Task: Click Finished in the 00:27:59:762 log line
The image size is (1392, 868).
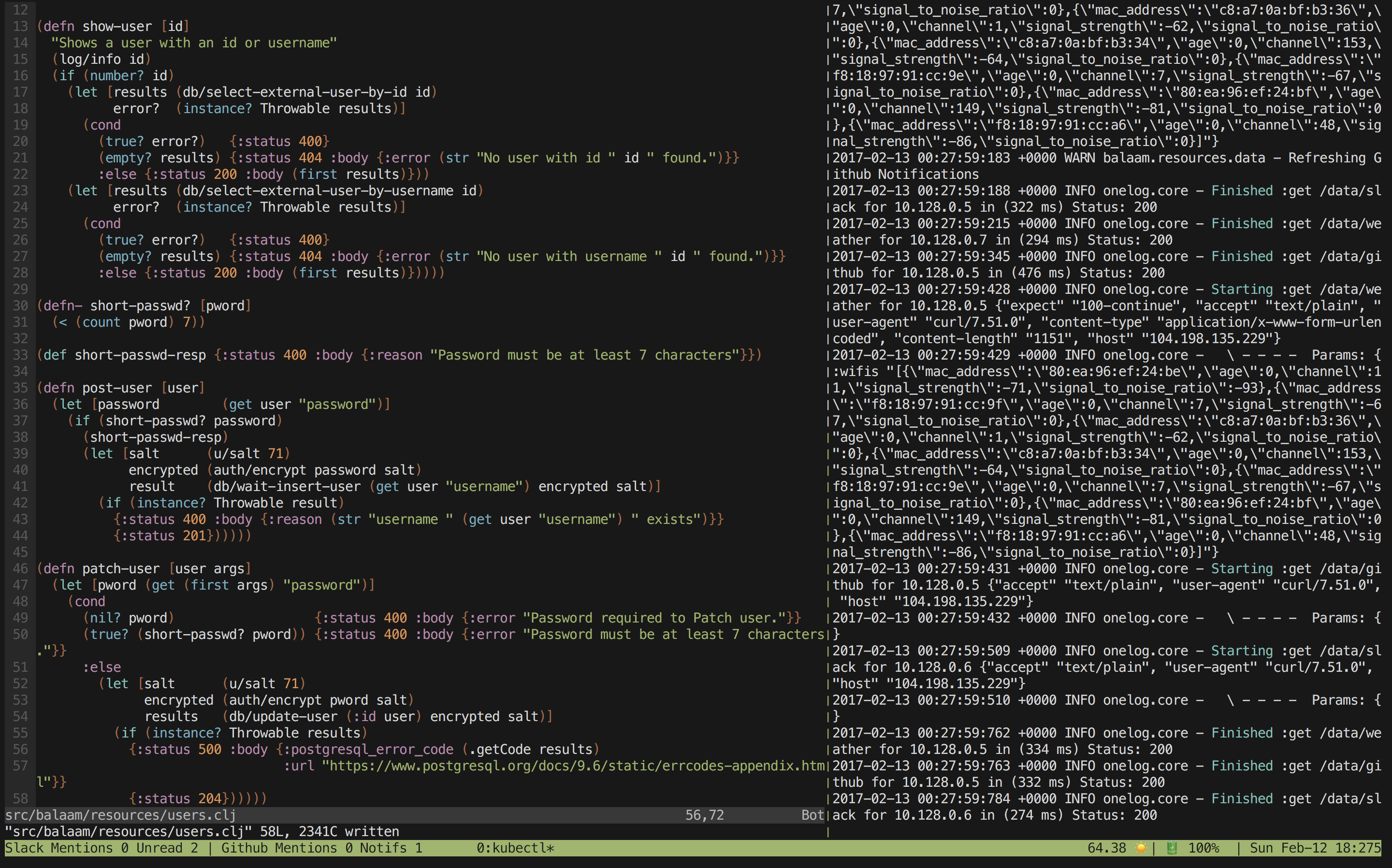Action: [x=1242, y=733]
